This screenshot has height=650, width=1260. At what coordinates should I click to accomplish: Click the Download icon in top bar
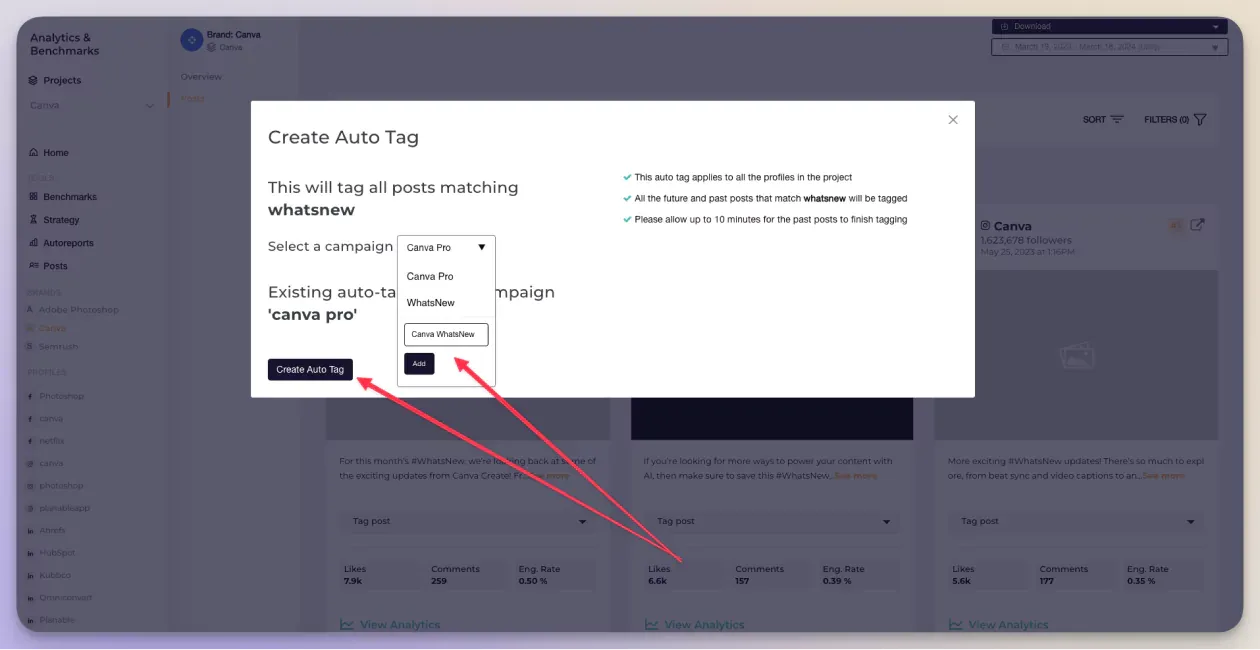pyautogui.click(x=1003, y=27)
